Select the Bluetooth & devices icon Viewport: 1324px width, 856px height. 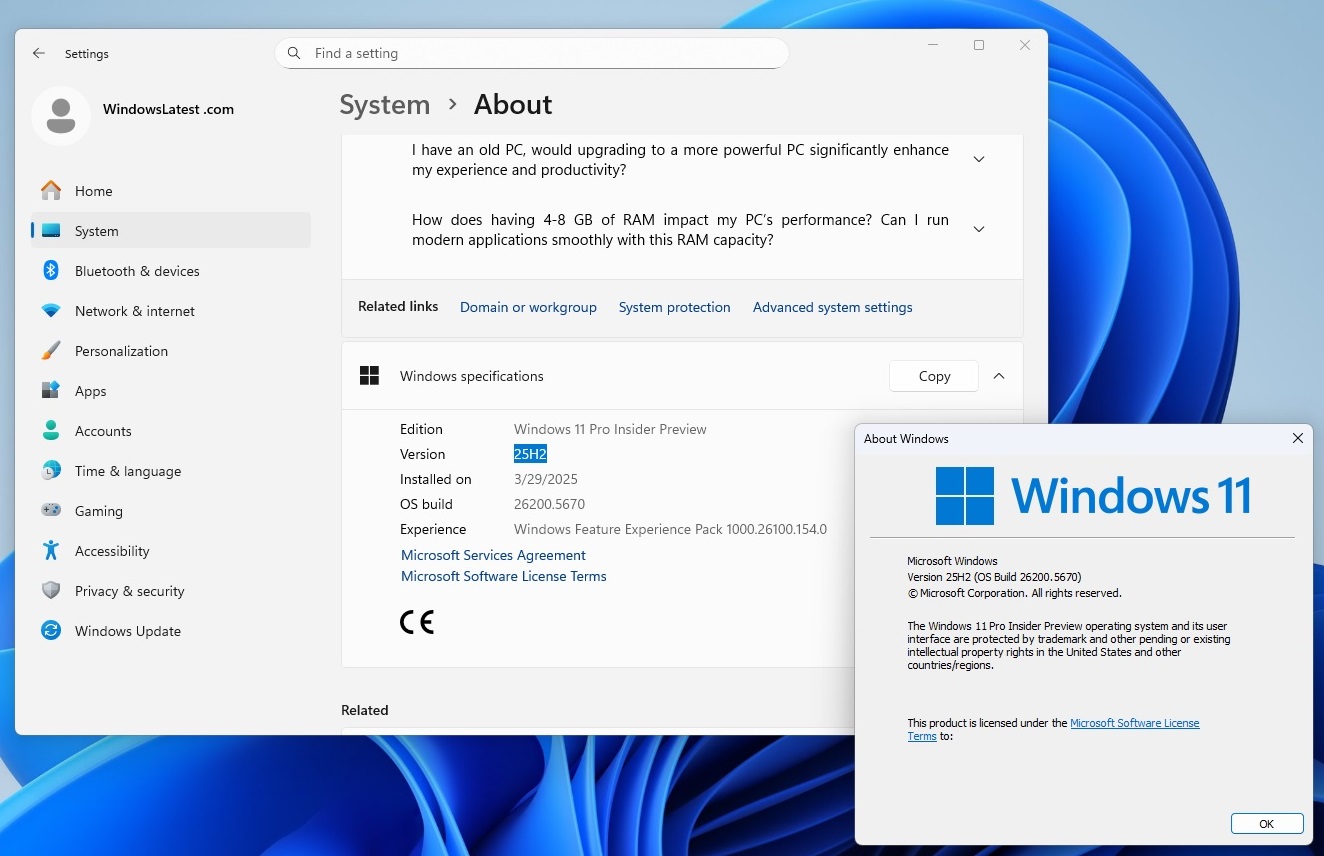tap(50, 270)
